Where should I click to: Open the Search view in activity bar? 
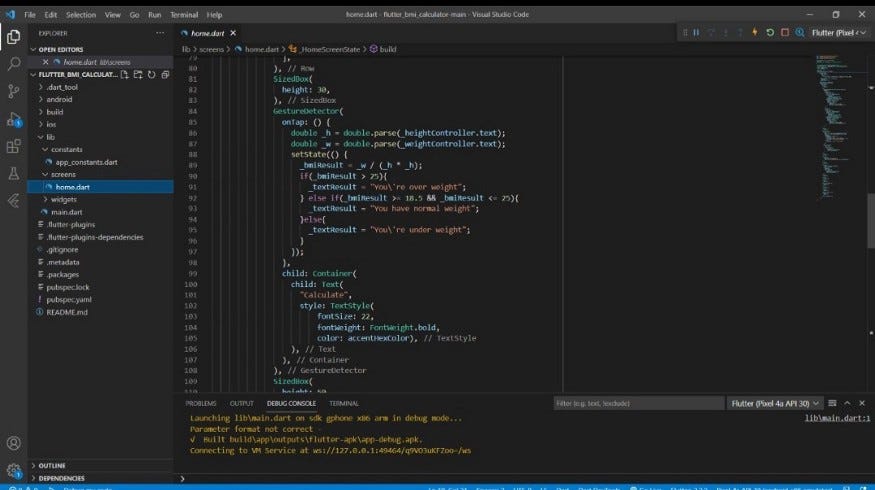point(13,64)
